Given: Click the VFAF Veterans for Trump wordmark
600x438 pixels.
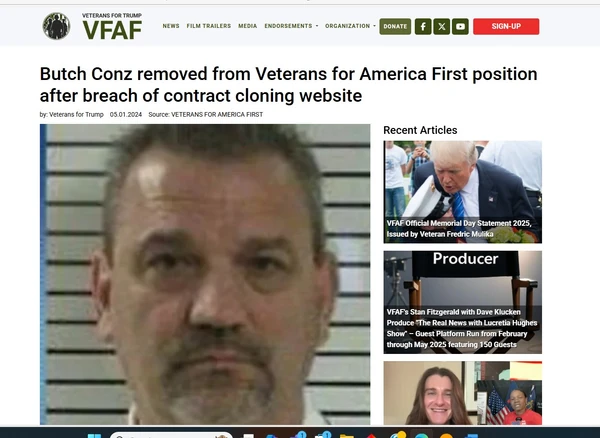Looking at the screenshot, I should point(112,26).
